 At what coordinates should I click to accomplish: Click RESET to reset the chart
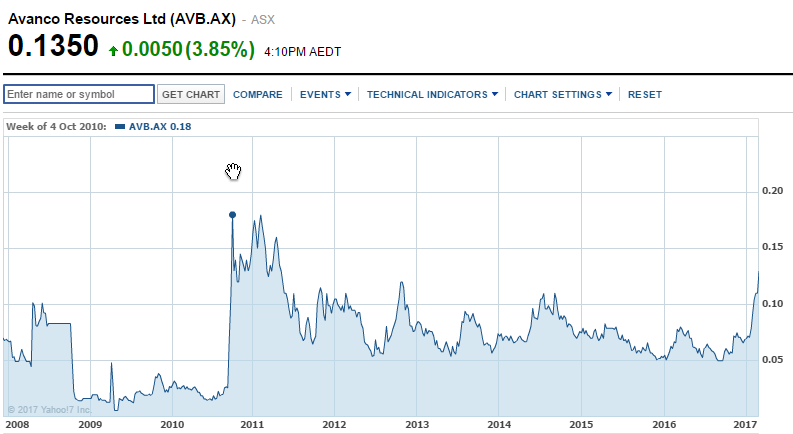pos(644,95)
